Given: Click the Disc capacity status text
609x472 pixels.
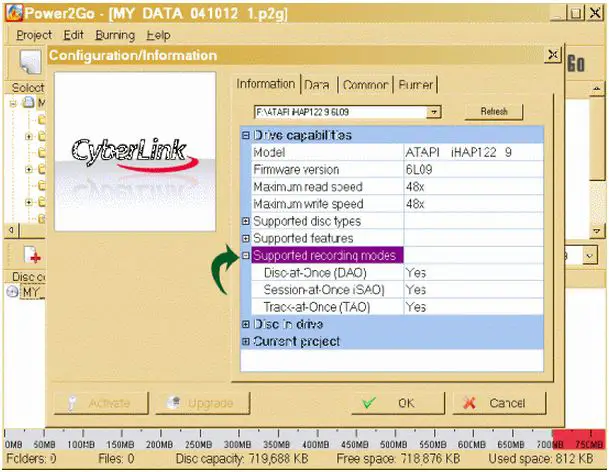Looking at the screenshot, I should tap(242, 459).
